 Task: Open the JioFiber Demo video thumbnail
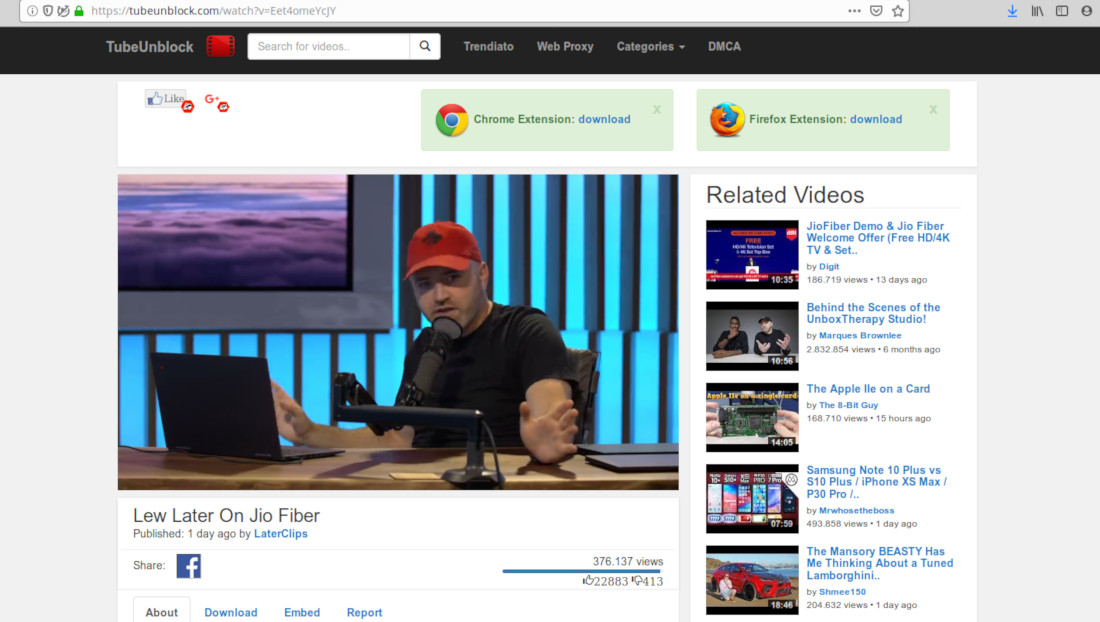point(752,255)
